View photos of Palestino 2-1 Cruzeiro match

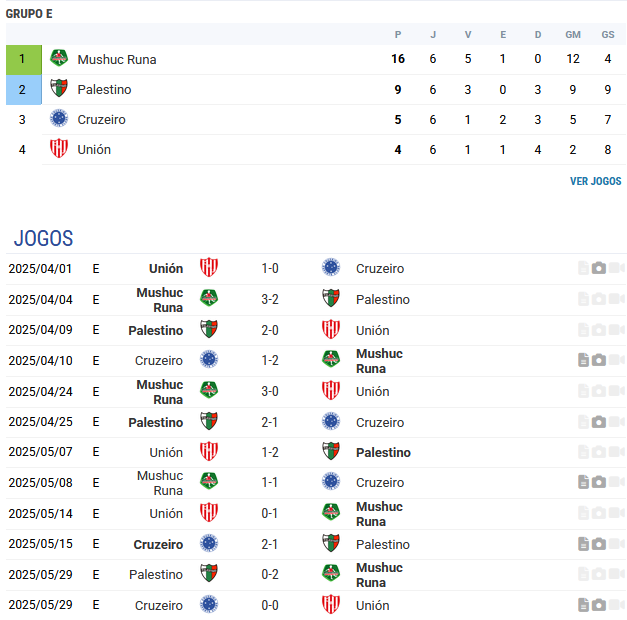pos(598,422)
